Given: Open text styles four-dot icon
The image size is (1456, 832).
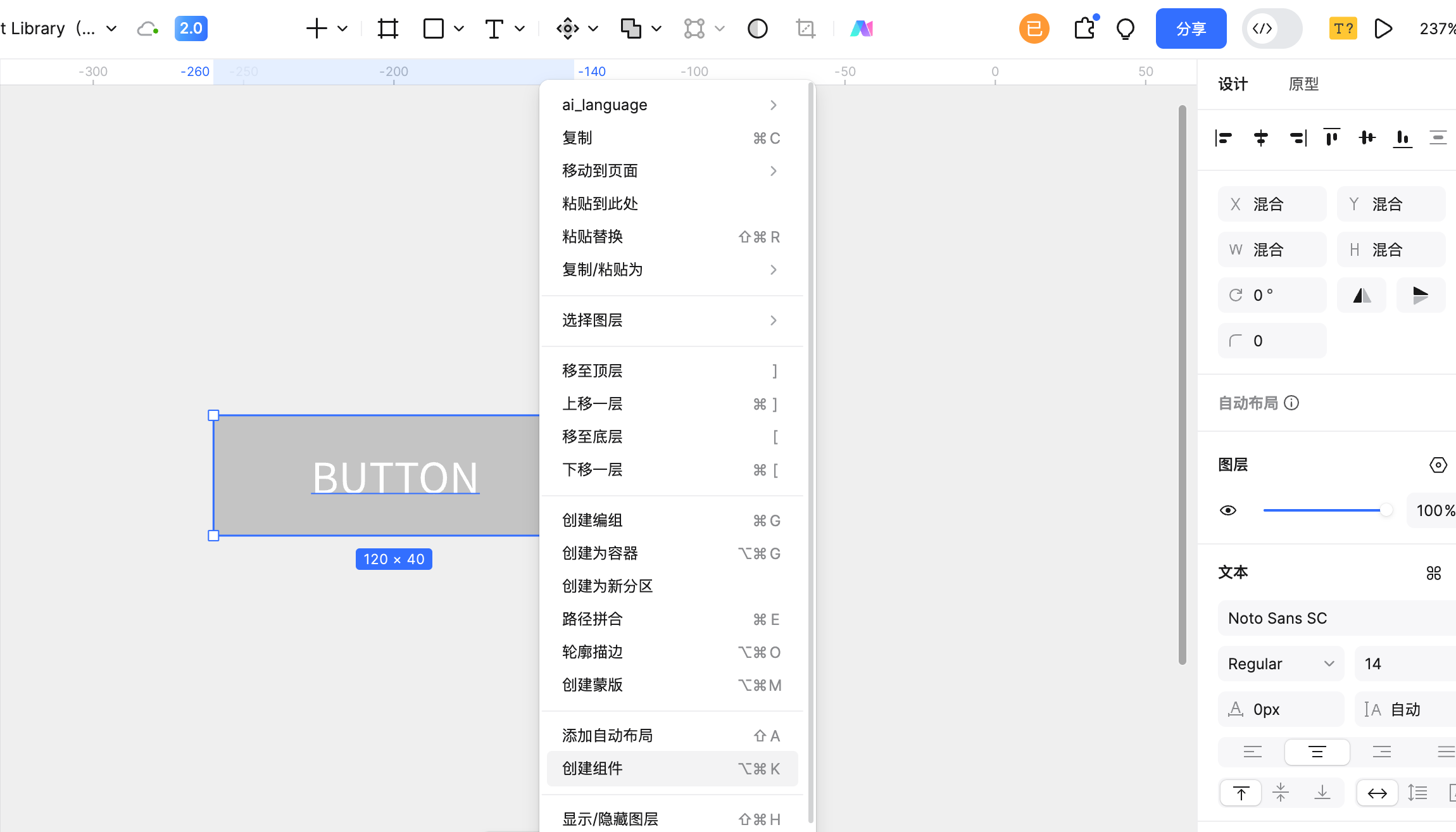Looking at the screenshot, I should tap(1434, 573).
